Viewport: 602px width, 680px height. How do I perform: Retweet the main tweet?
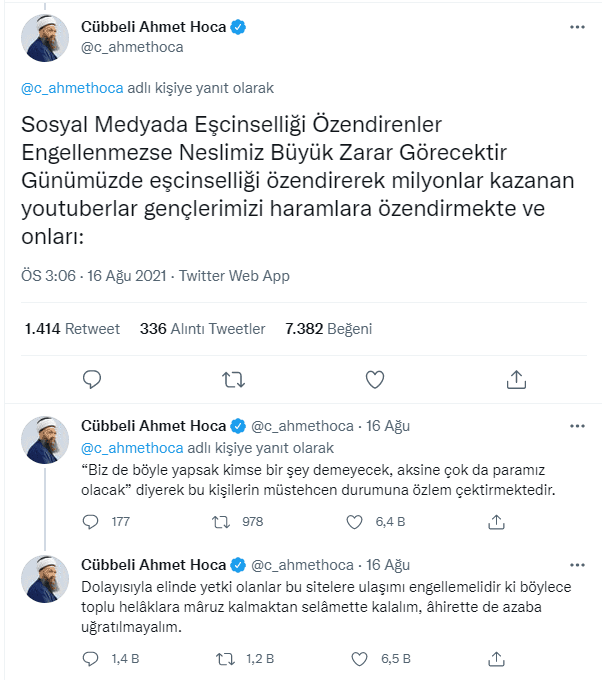point(233,379)
